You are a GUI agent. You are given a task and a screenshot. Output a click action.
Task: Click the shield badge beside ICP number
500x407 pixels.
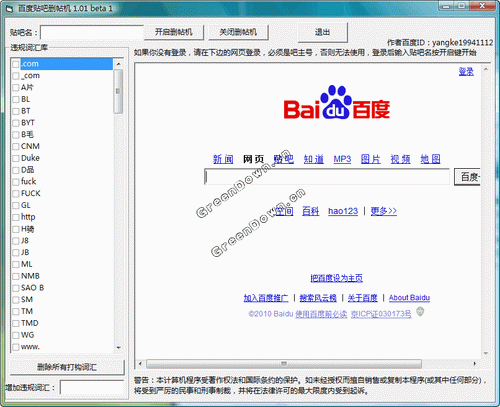(420, 312)
